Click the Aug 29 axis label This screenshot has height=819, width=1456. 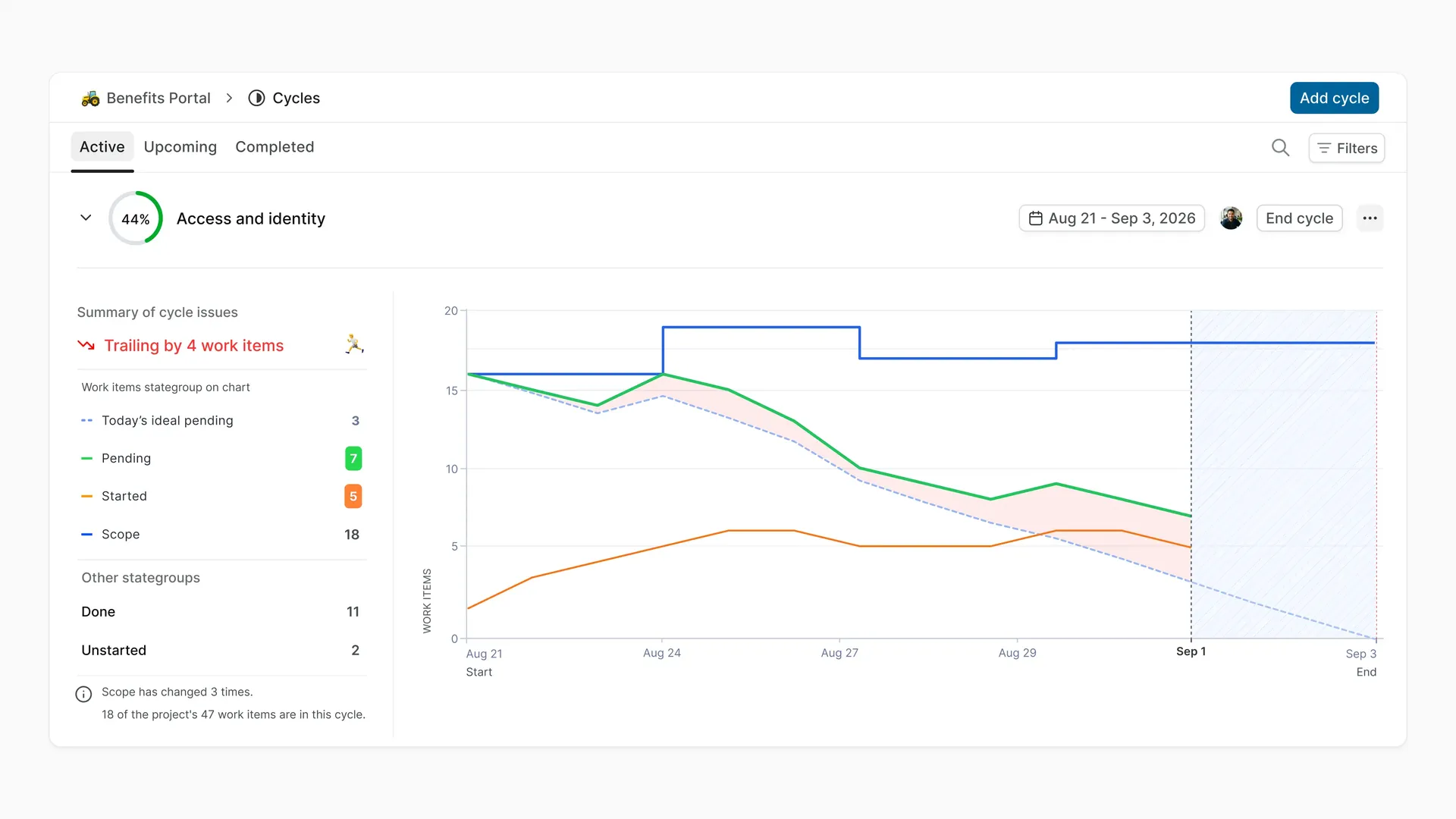click(1017, 653)
